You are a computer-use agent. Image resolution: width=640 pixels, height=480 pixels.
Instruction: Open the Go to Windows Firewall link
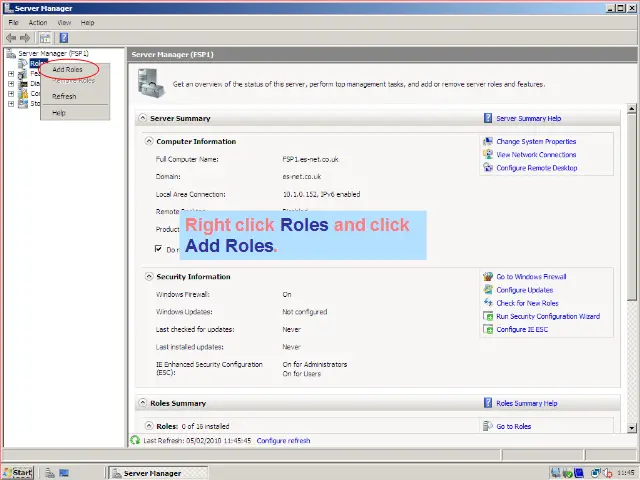(x=531, y=277)
